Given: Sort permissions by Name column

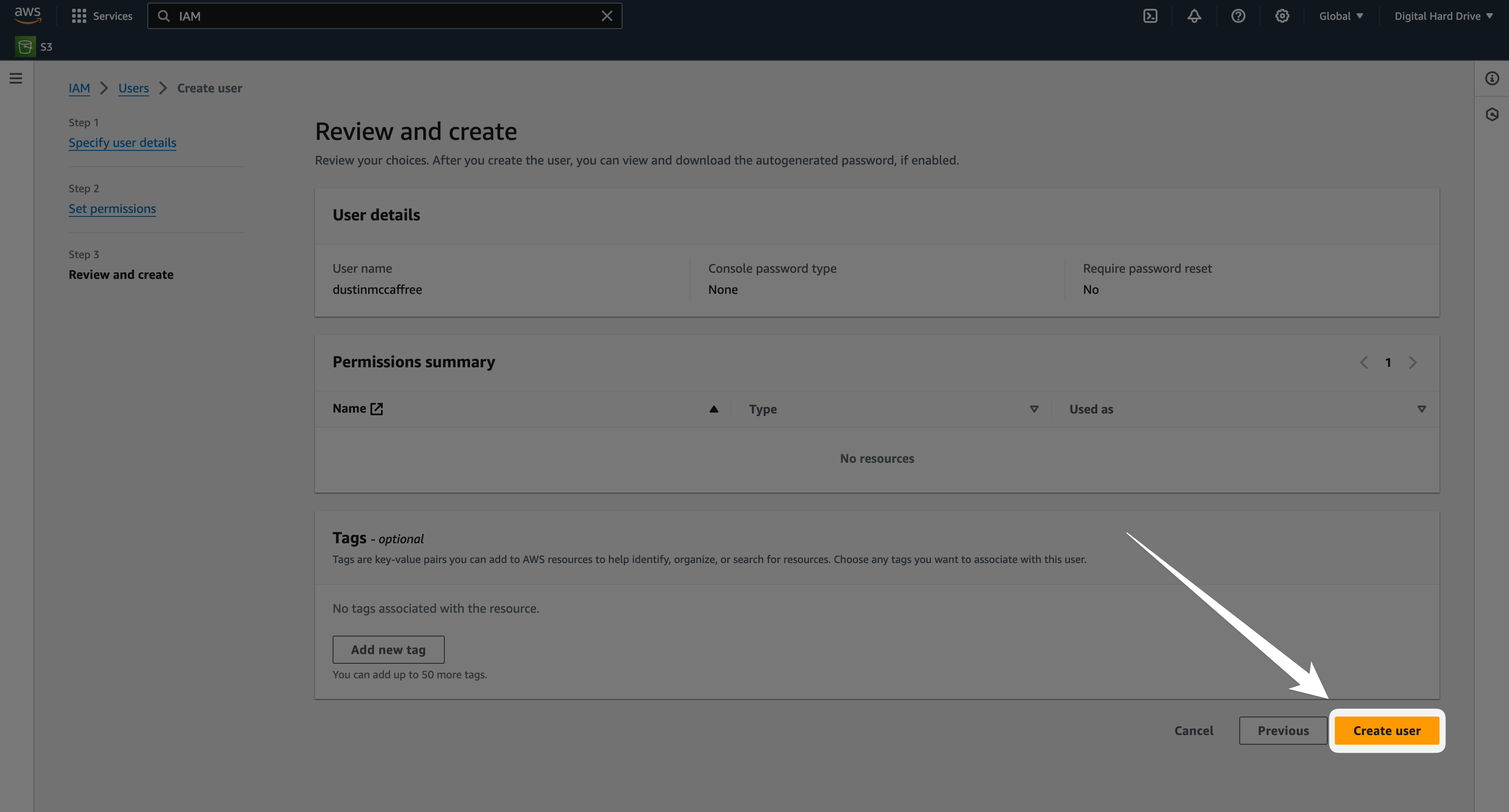Looking at the screenshot, I should coord(713,409).
